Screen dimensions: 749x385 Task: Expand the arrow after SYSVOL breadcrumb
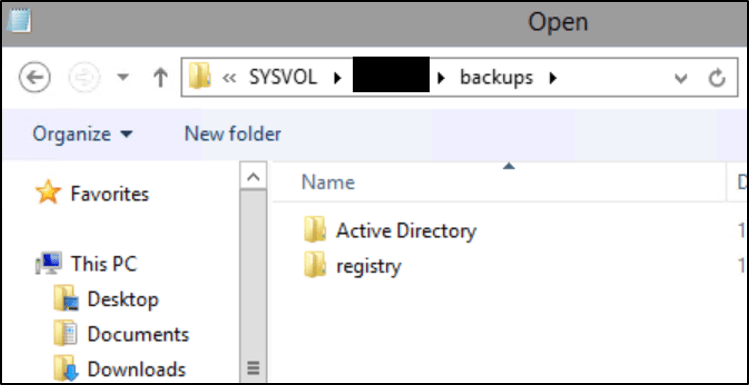tap(338, 77)
